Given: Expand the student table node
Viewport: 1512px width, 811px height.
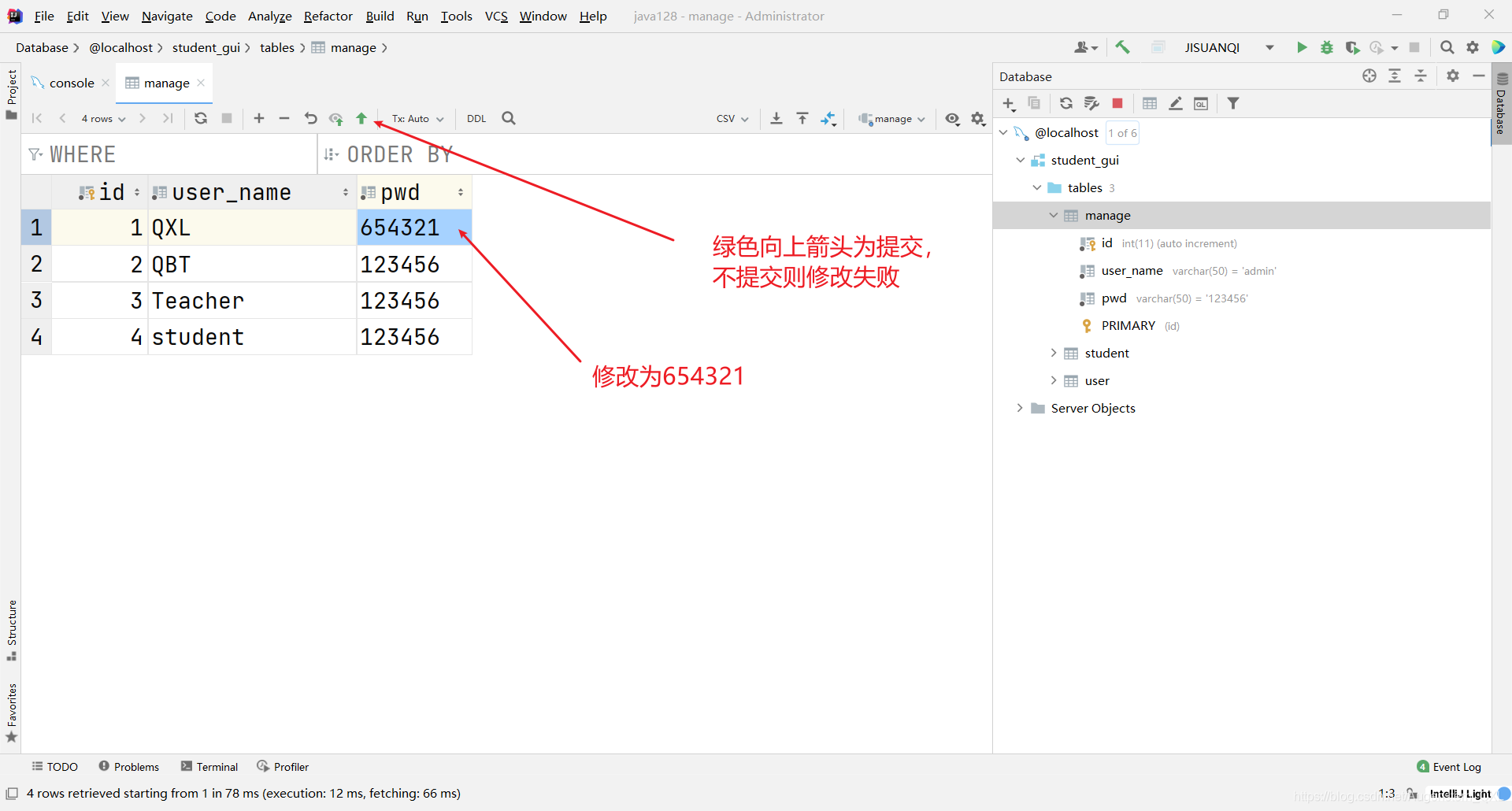Looking at the screenshot, I should click(x=1054, y=353).
